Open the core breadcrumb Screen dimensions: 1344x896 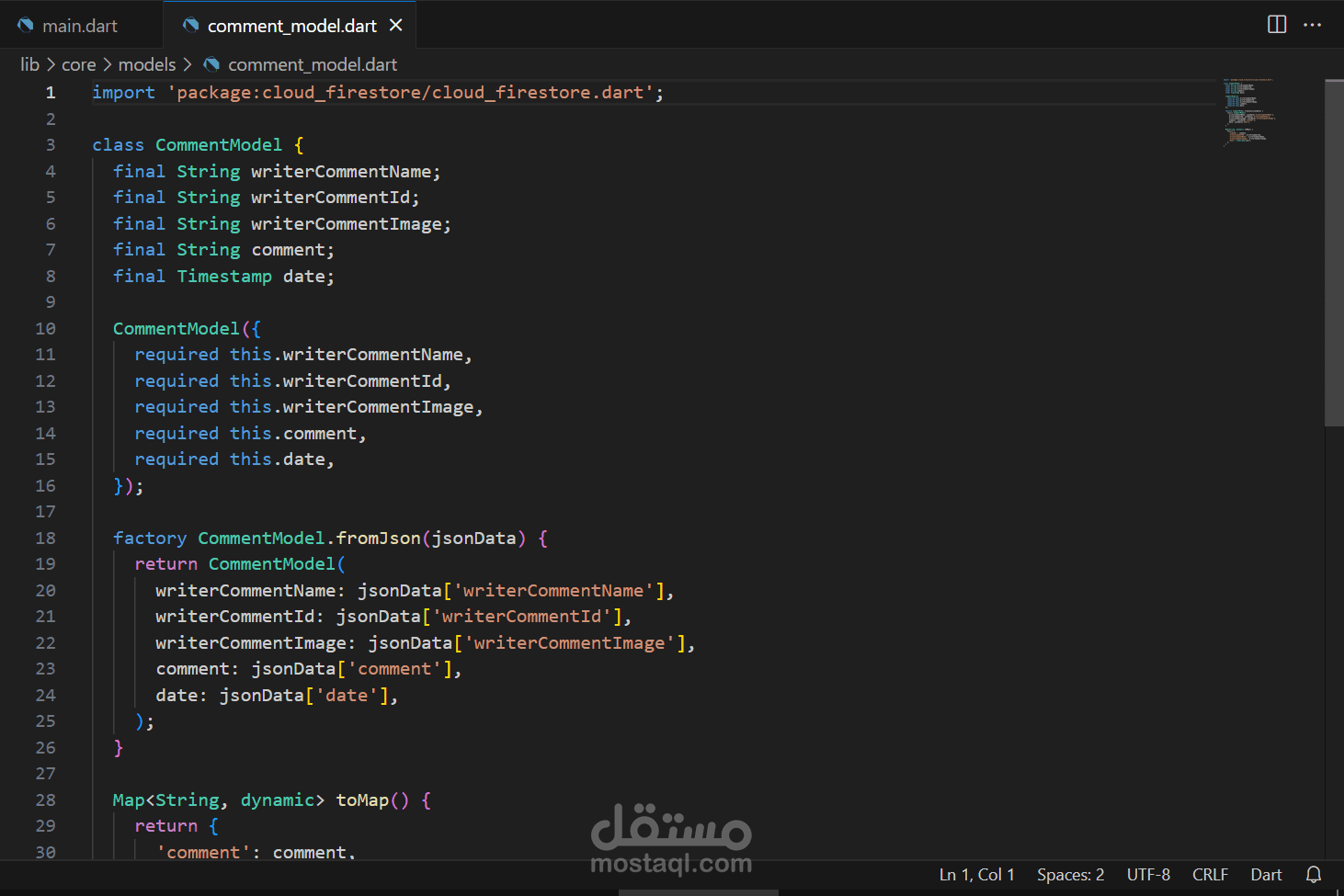(79, 64)
